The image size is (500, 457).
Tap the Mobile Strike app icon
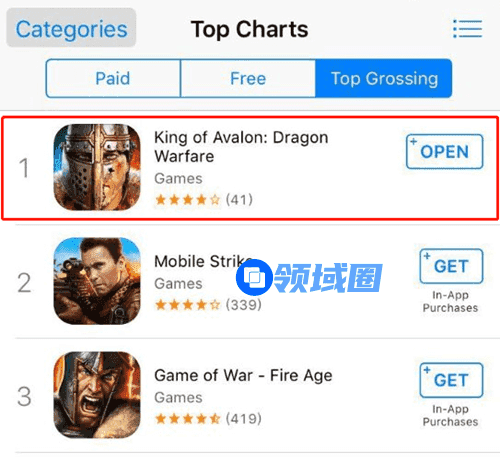tap(97, 281)
